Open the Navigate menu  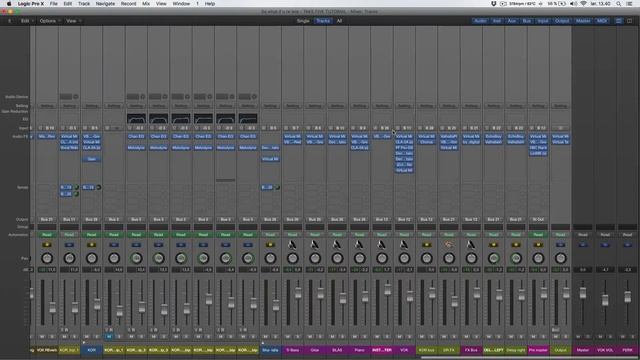click(105, 4)
